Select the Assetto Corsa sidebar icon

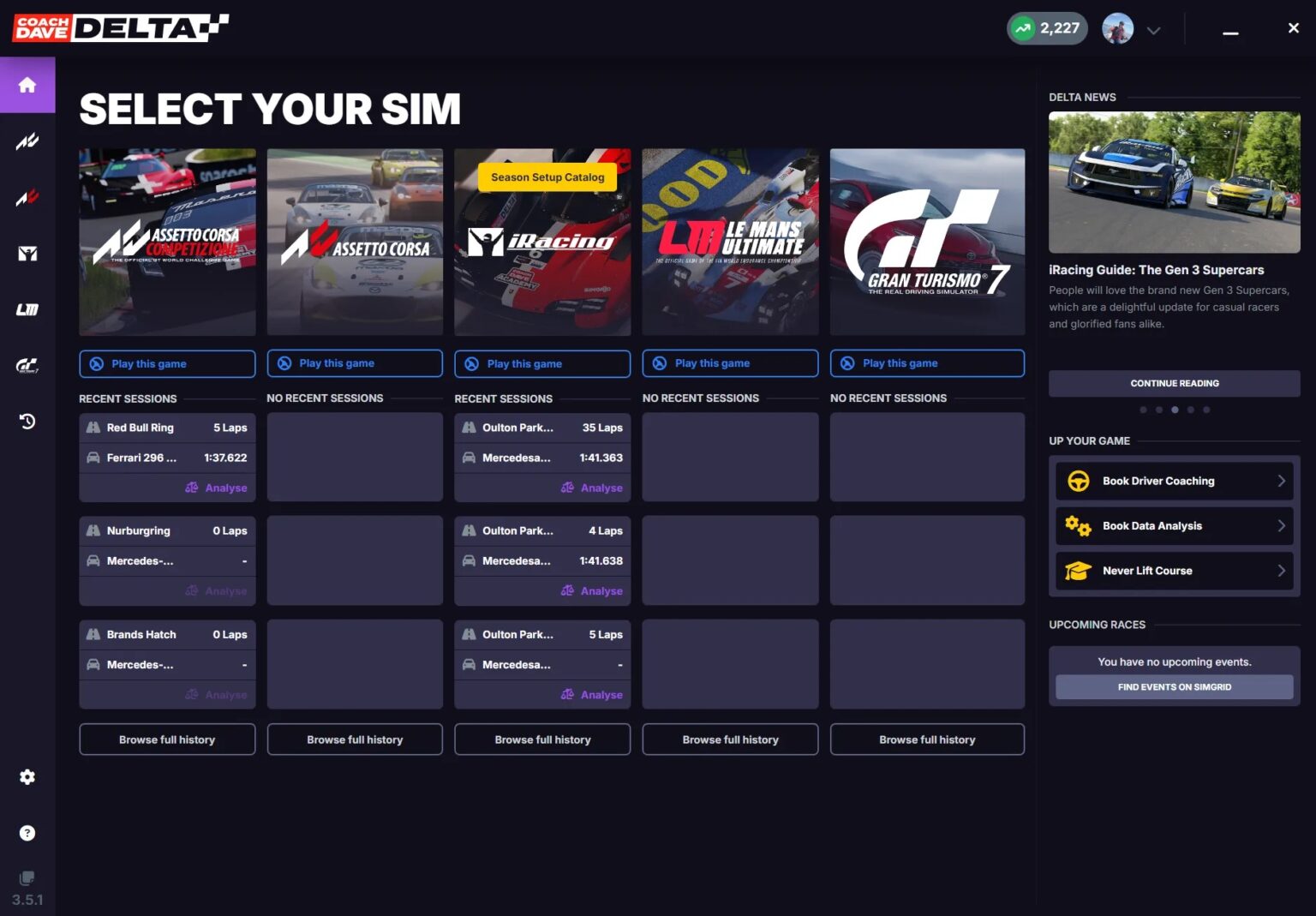click(x=27, y=198)
